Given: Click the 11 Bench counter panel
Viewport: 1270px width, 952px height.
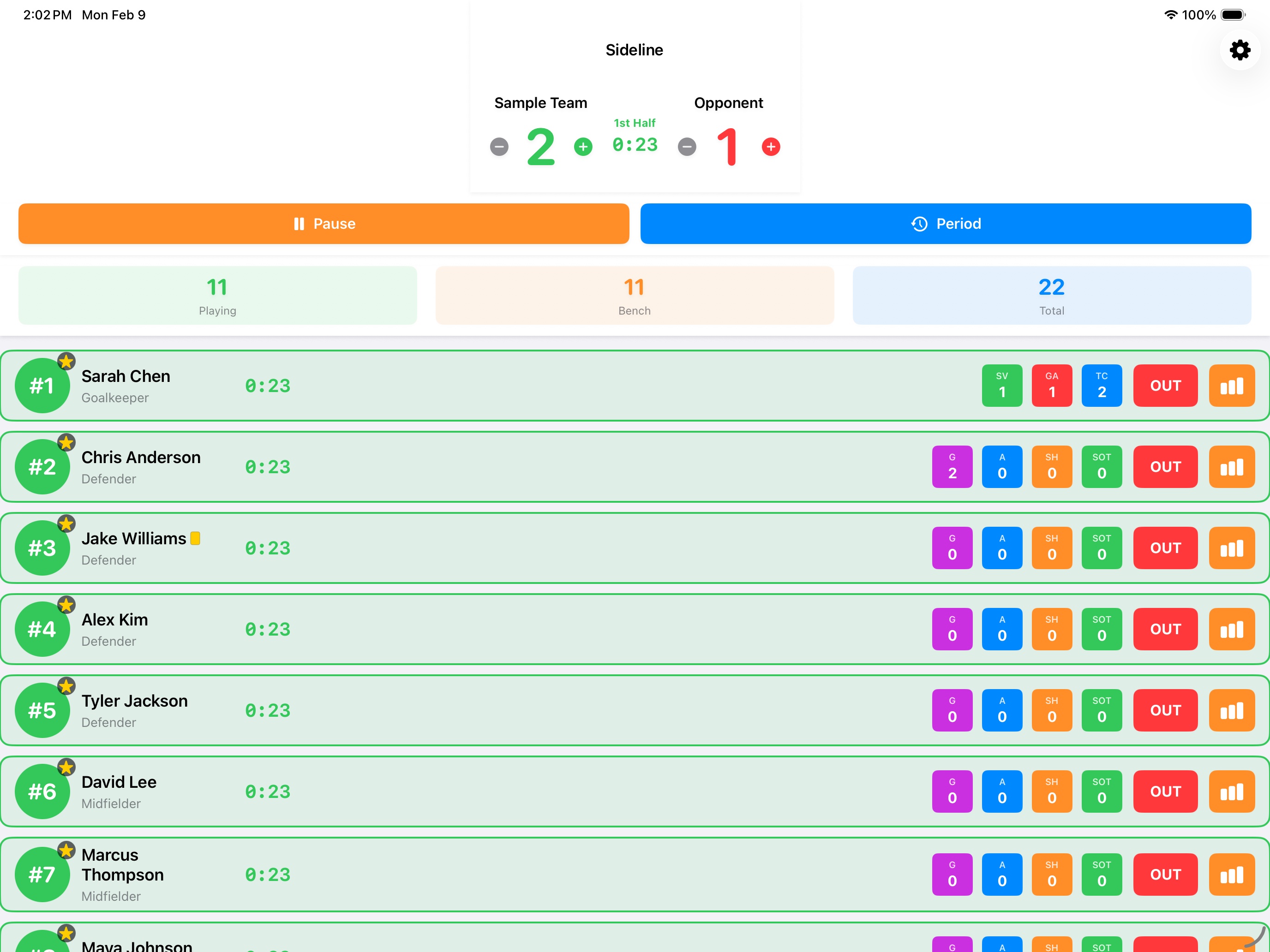Looking at the screenshot, I should point(635,295).
